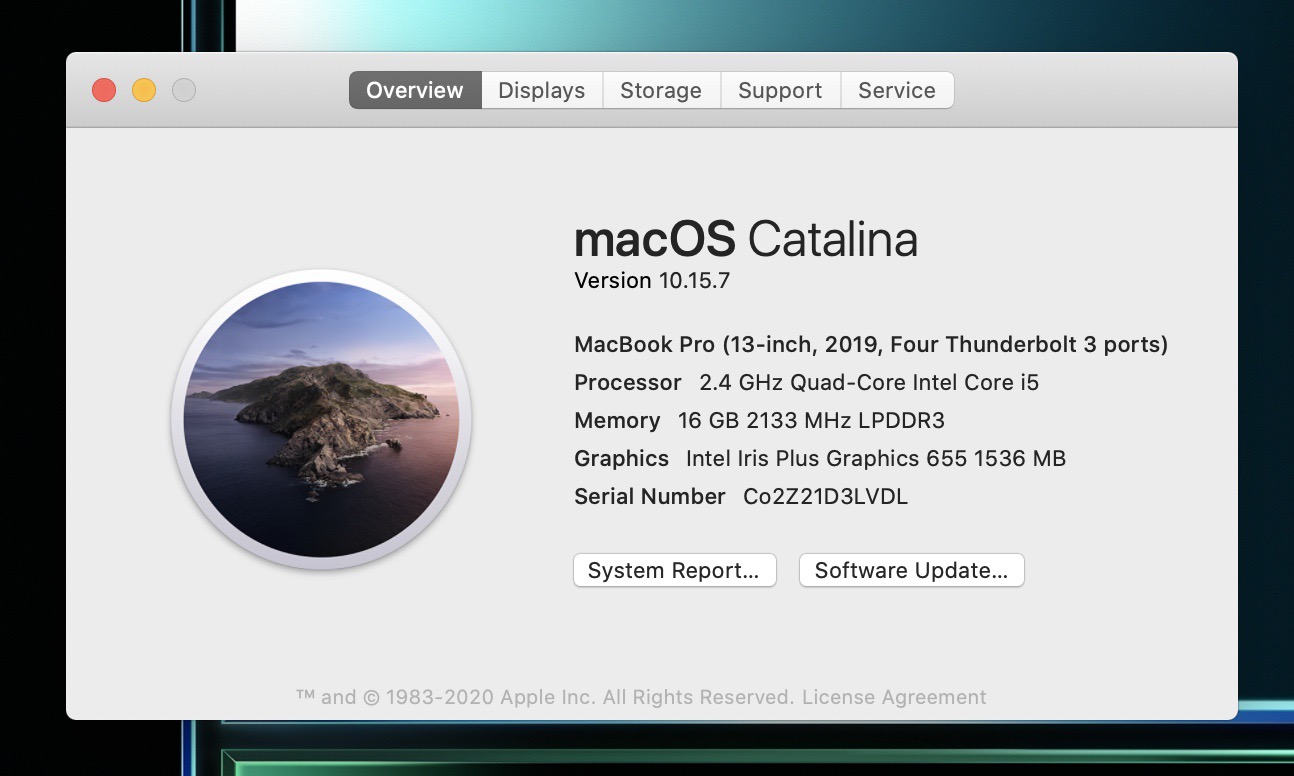This screenshot has height=776, width=1294.
Task: Go to the Service tab
Action: (x=897, y=90)
